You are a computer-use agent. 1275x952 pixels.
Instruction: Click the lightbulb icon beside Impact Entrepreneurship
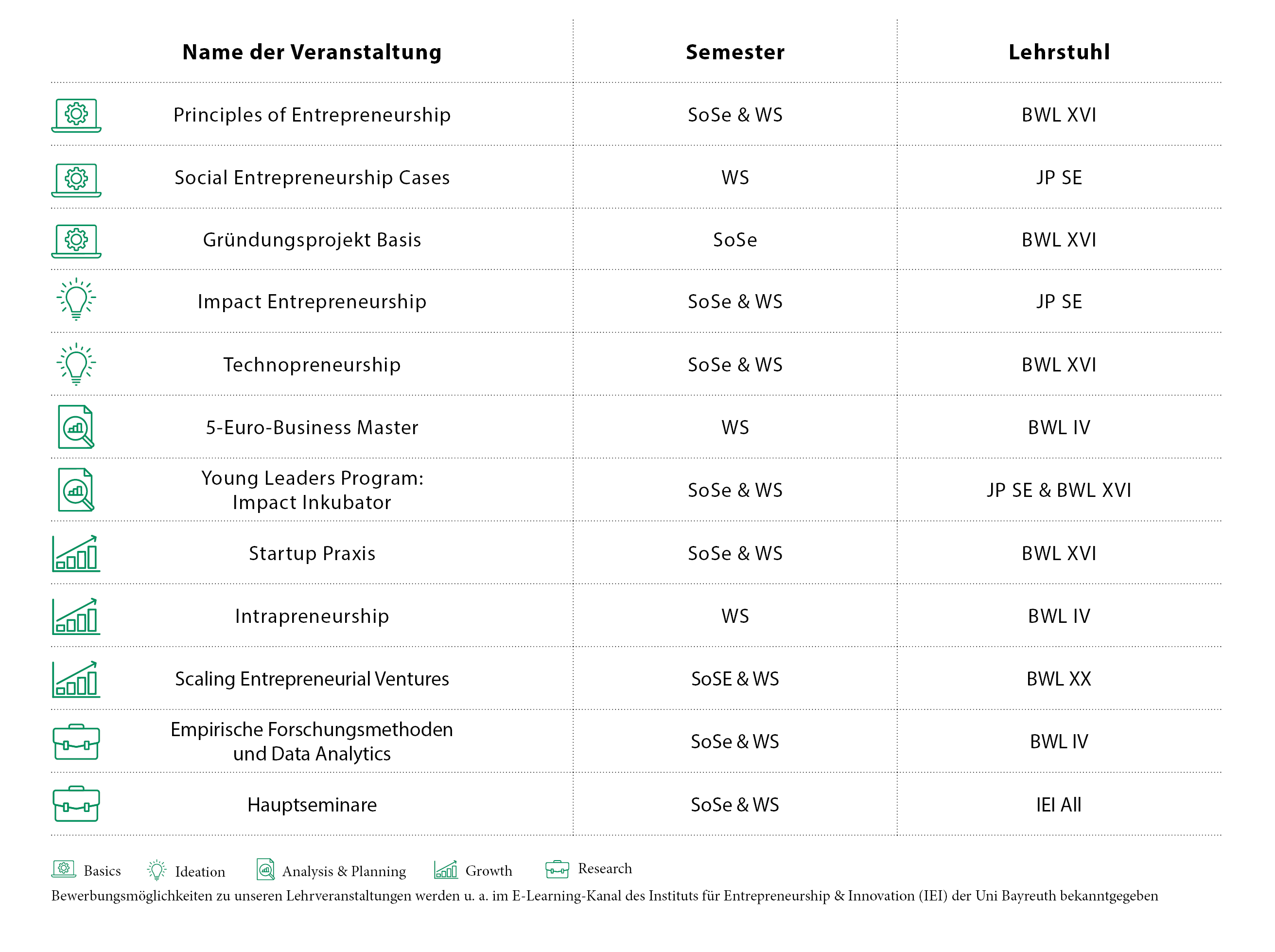[x=76, y=299]
